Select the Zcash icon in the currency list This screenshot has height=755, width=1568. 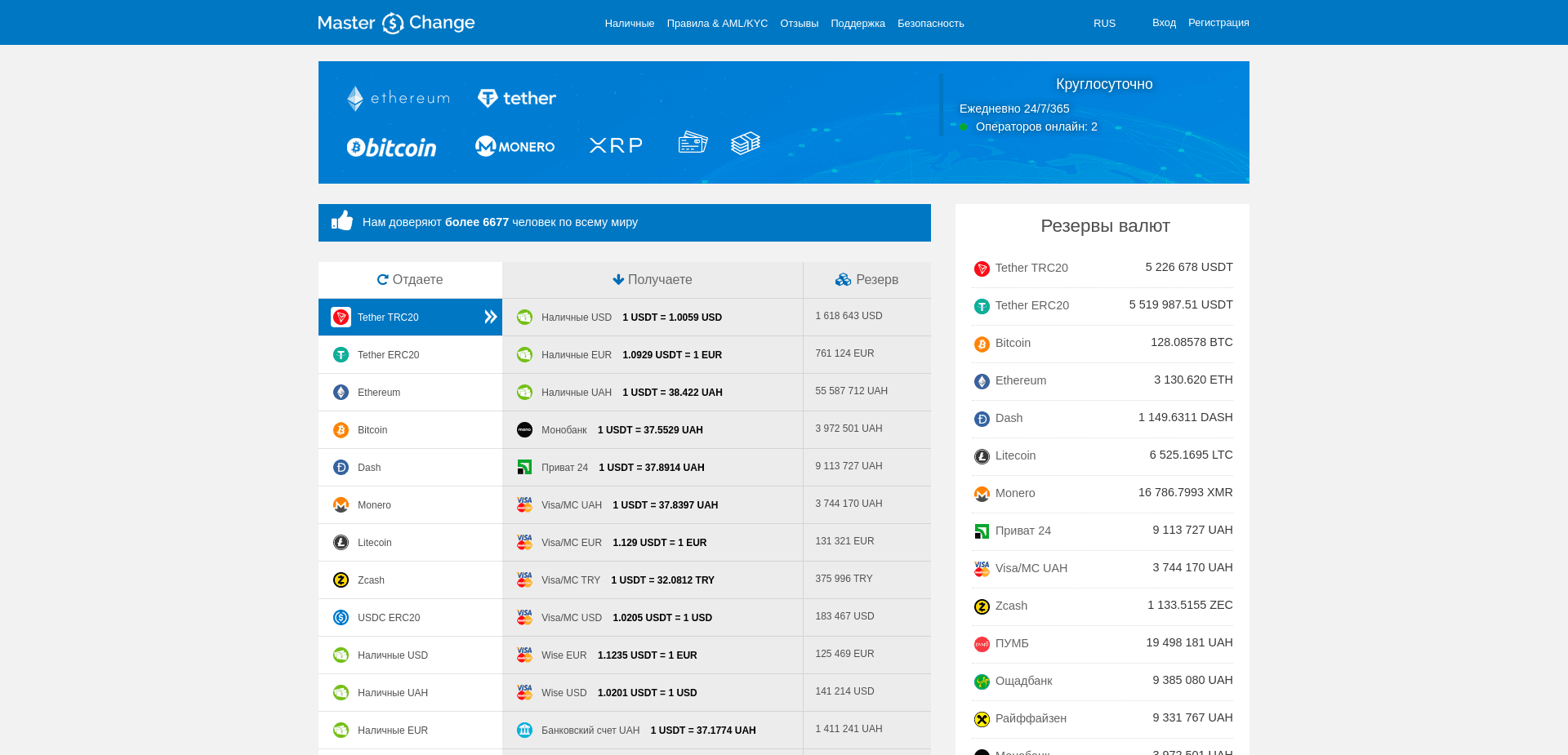[341, 580]
